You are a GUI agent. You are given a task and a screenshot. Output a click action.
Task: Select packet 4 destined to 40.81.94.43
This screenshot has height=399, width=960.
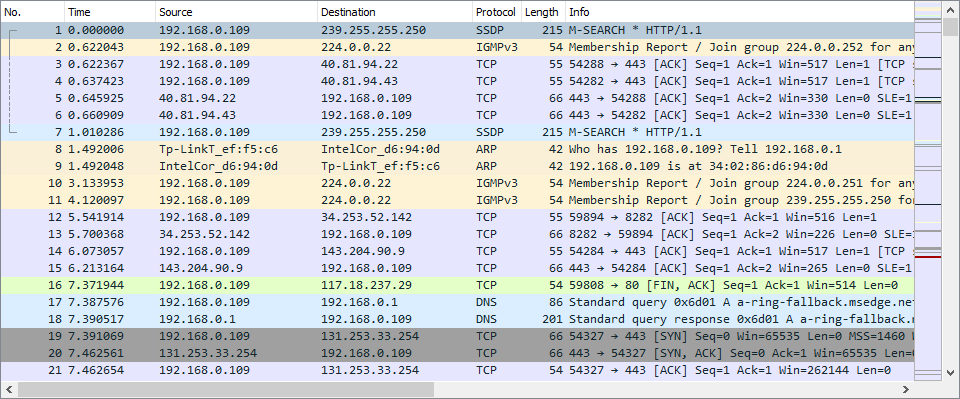[457, 81]
